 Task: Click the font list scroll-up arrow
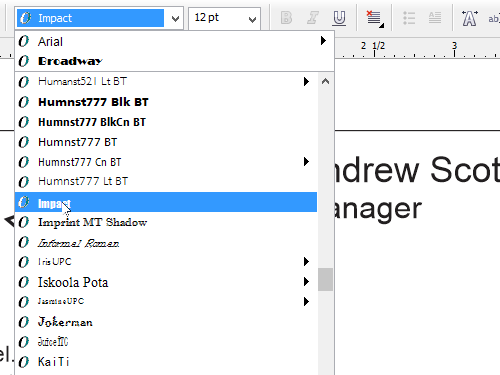click(x=325, y=81)
